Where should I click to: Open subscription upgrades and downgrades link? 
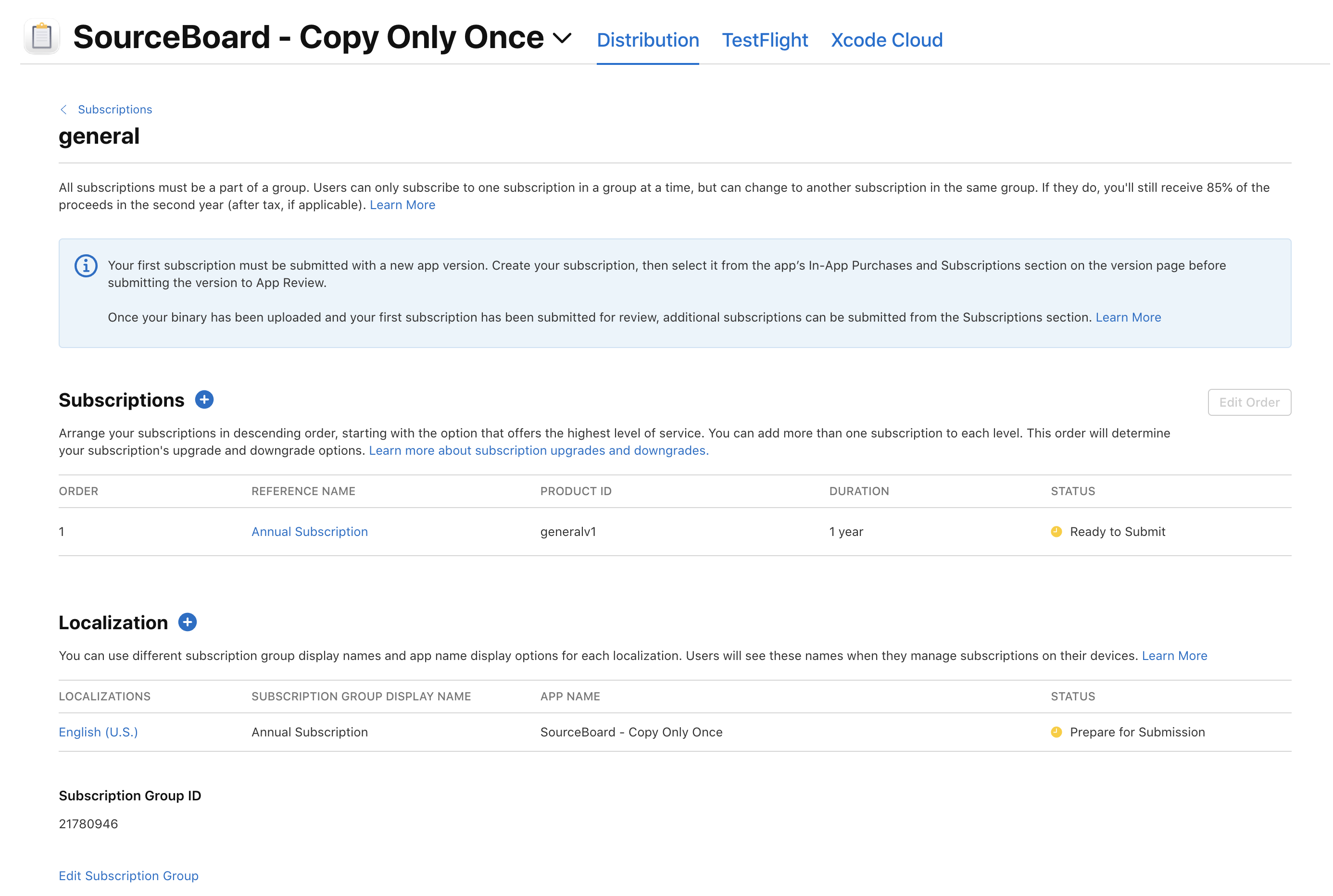pos(538,450)
